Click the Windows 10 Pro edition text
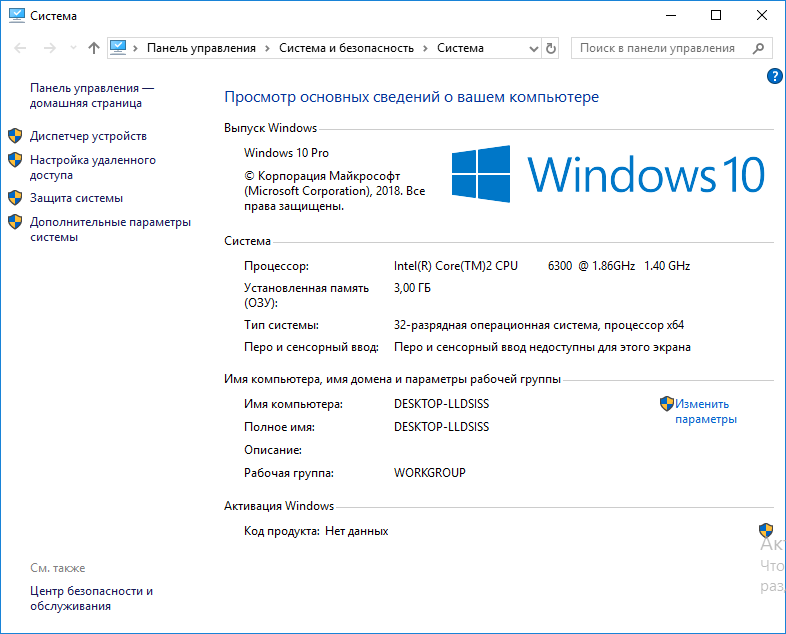The height and width of the screenshot is (634, 786). coord(286,153)
